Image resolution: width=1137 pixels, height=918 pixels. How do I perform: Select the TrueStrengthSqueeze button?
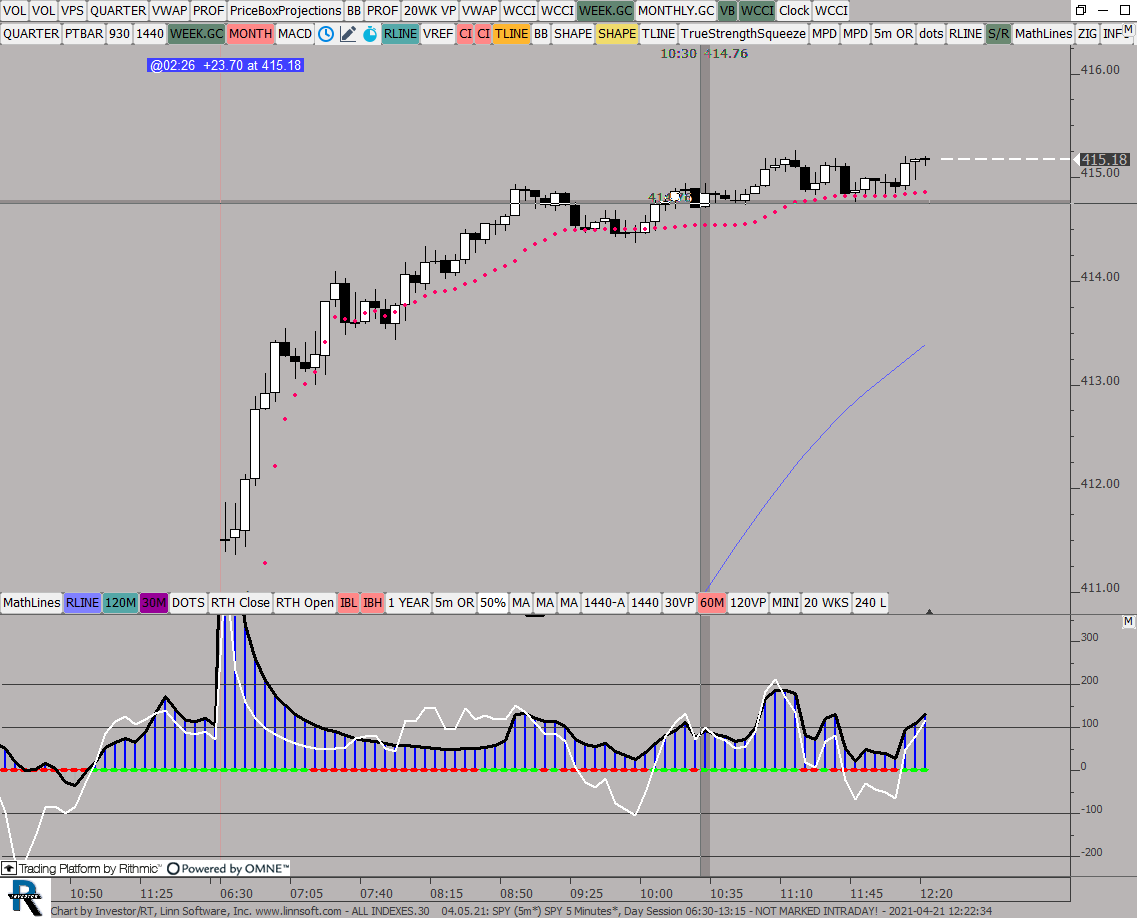pos(743,34)
